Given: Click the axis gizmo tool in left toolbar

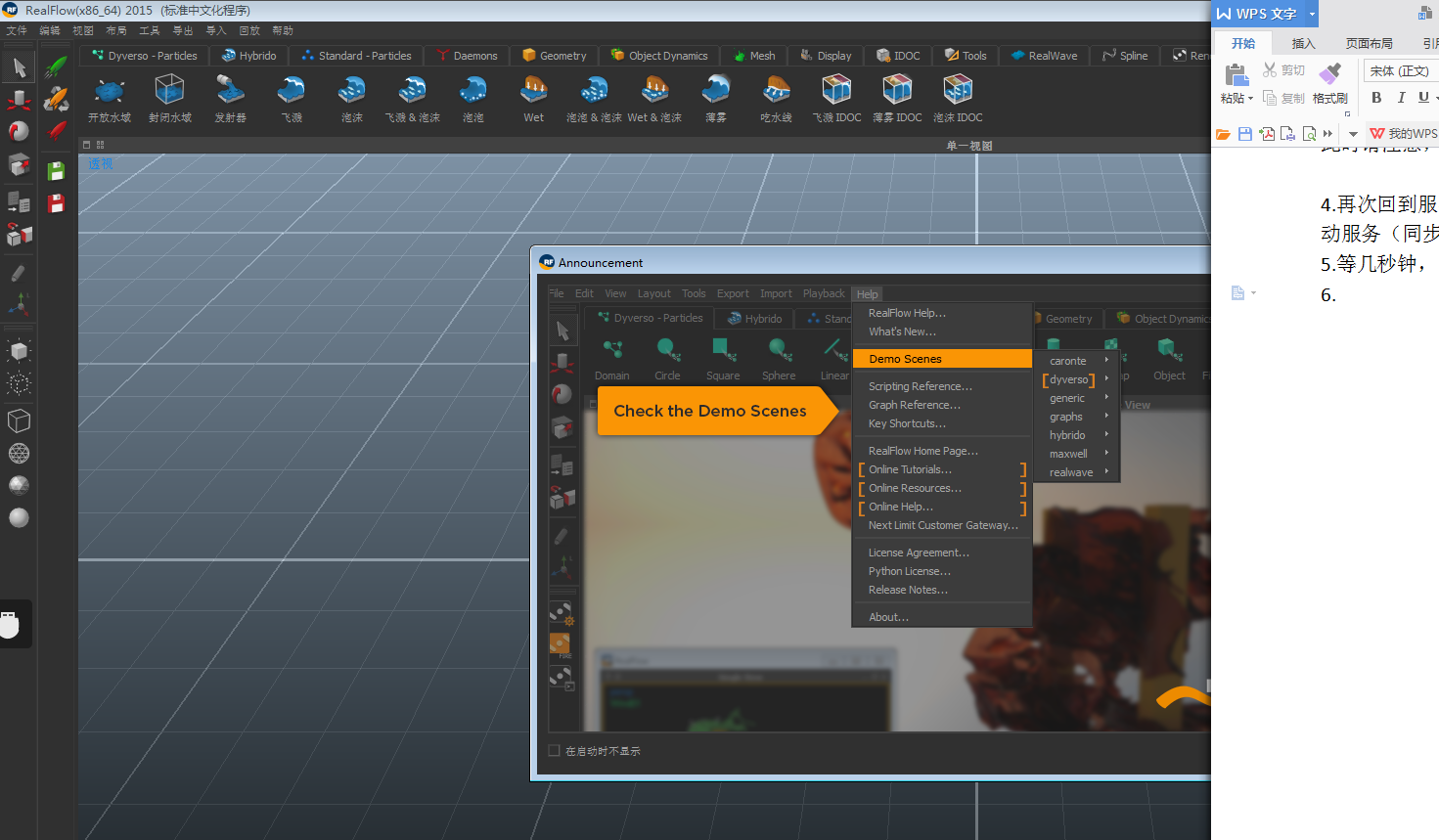Looking at the screenshot, I should click(x=19, y=305).
